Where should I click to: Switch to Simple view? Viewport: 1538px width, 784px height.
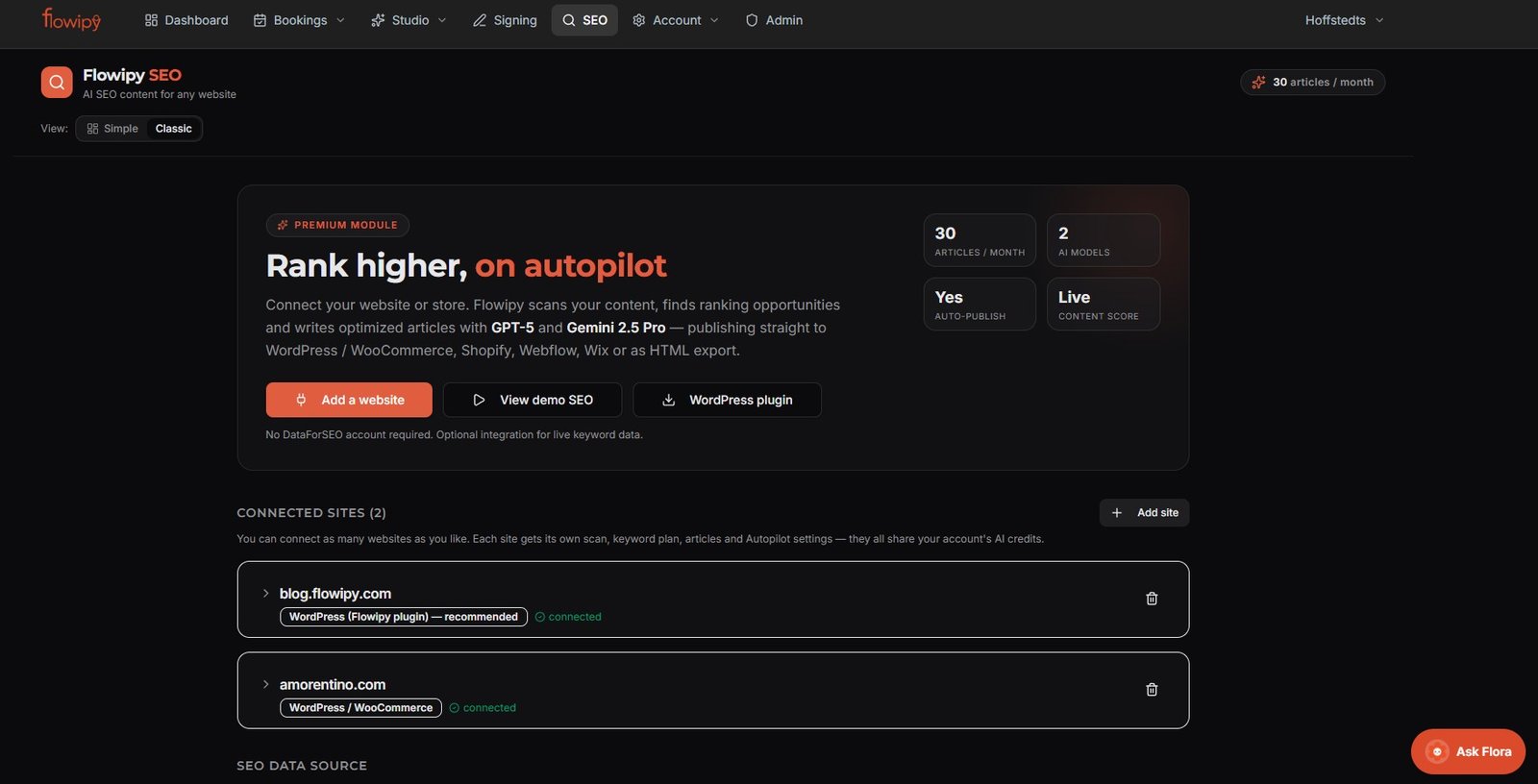coord(112,129)
